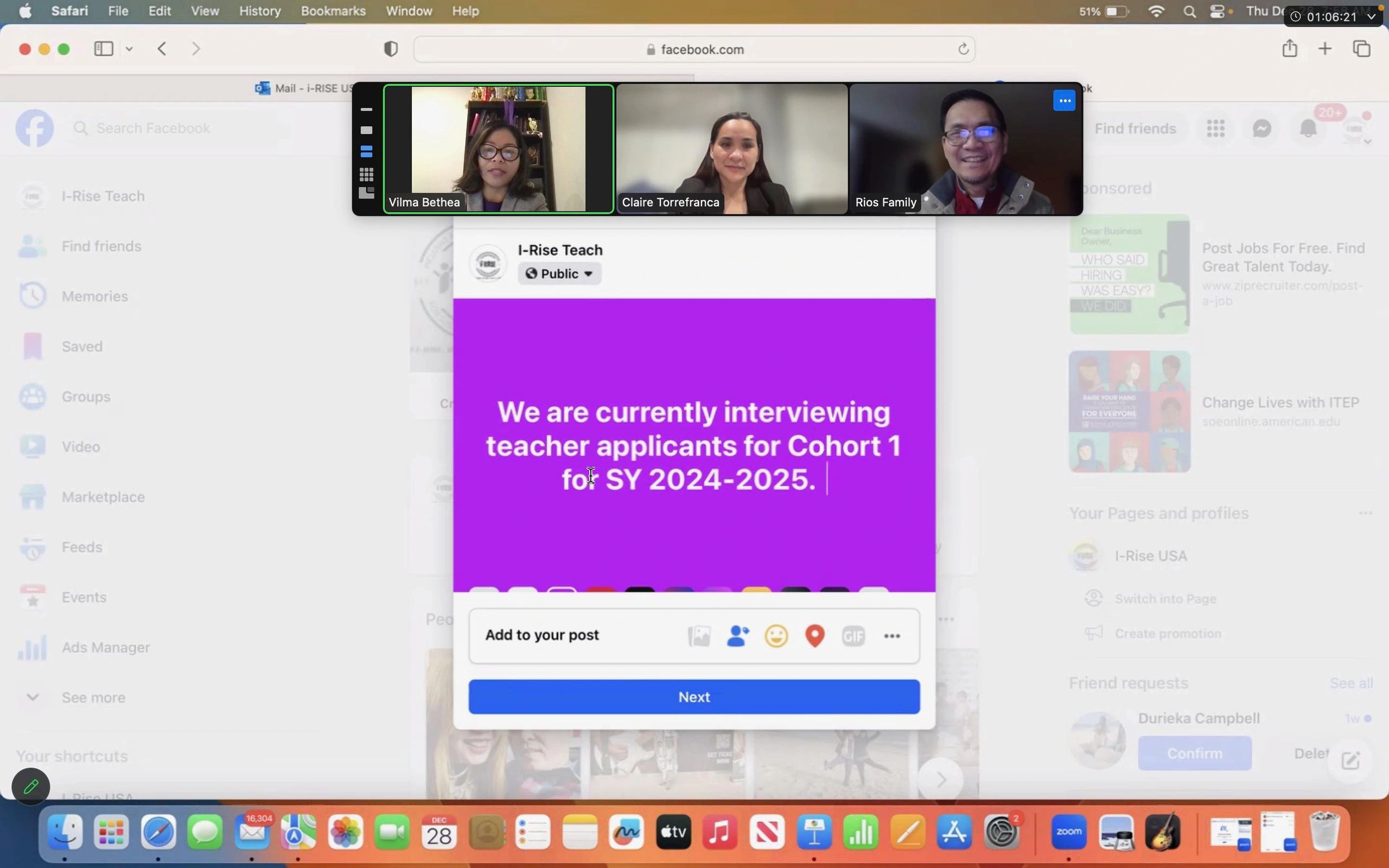Pick the red background color swatch
The width and height of the screenshot is (1389, 868).
(x=601, y=590)
